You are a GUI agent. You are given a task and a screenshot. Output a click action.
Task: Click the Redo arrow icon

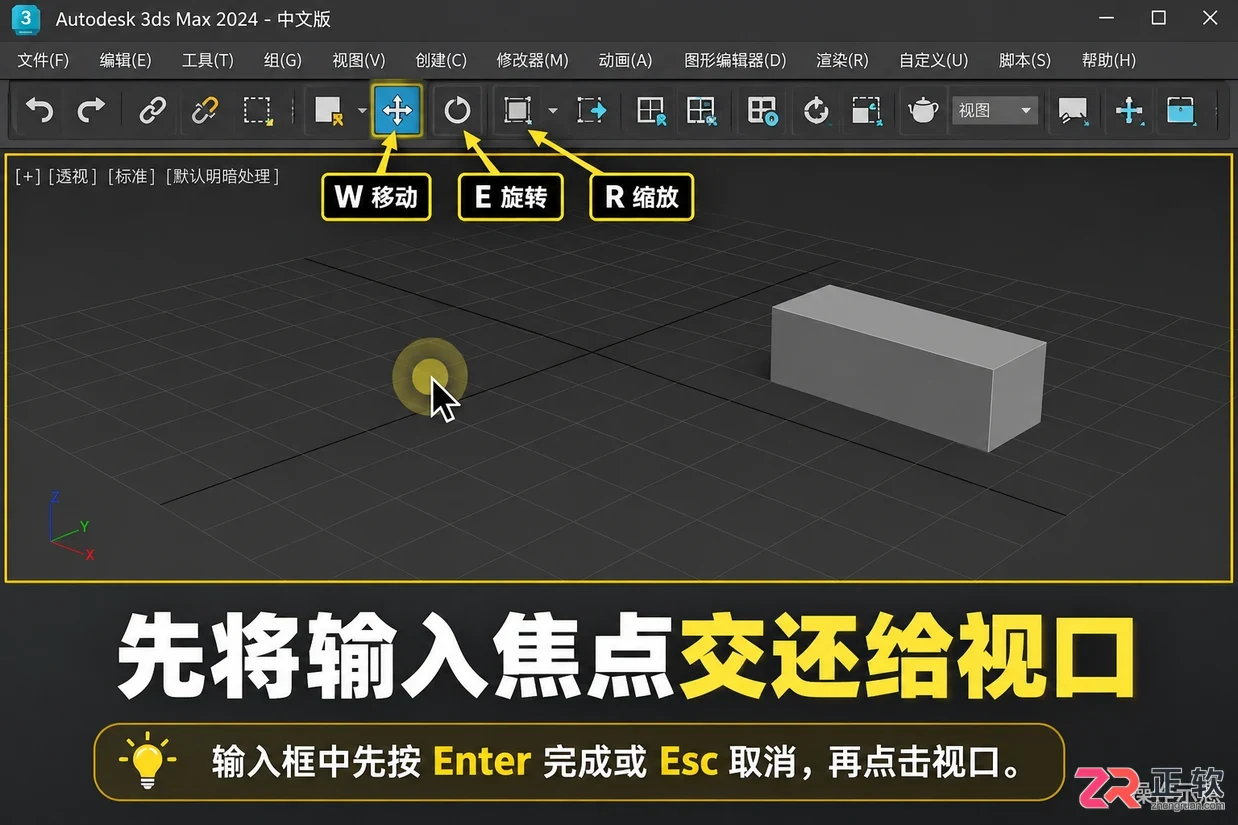click(91, 109)
